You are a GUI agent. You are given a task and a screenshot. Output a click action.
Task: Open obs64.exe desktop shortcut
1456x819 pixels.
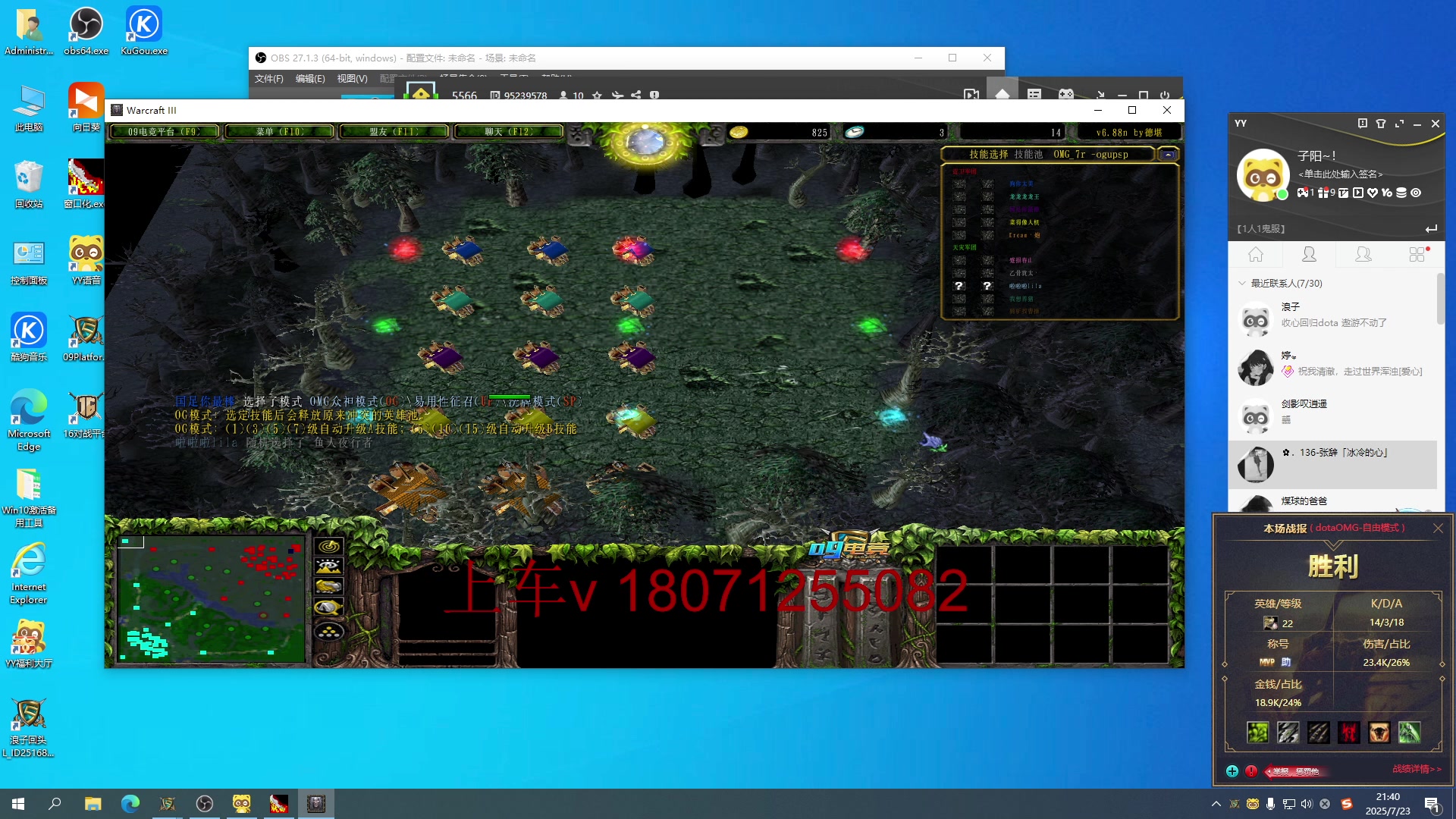(86, 31)
